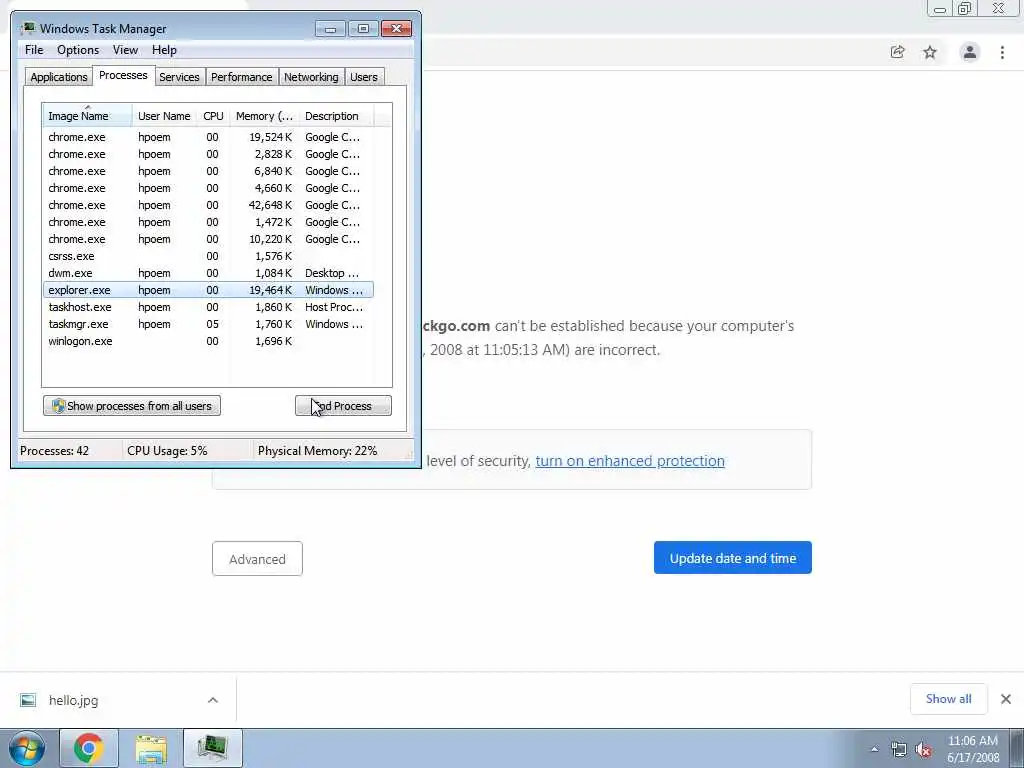Select chrome.exe using 4,660 K memory
The width and height of the screenshot is (1024, 768).
click(x=208, y=188)
